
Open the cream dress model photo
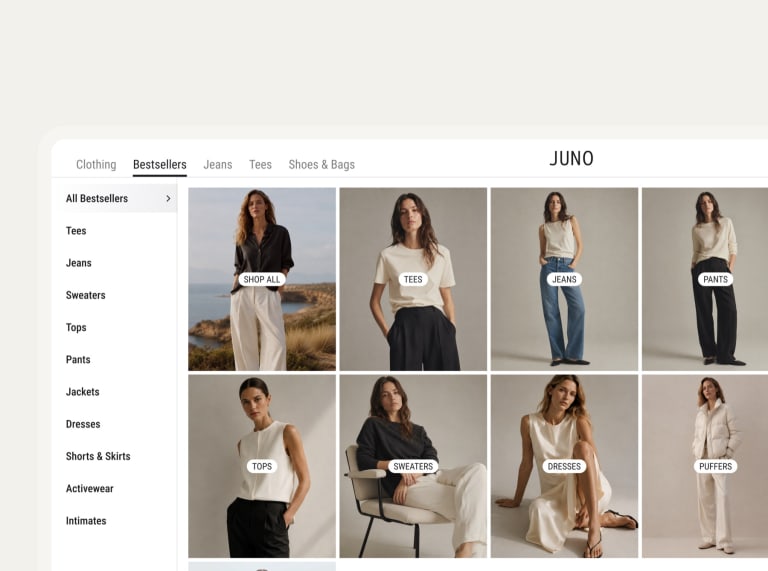coord(564,466)
